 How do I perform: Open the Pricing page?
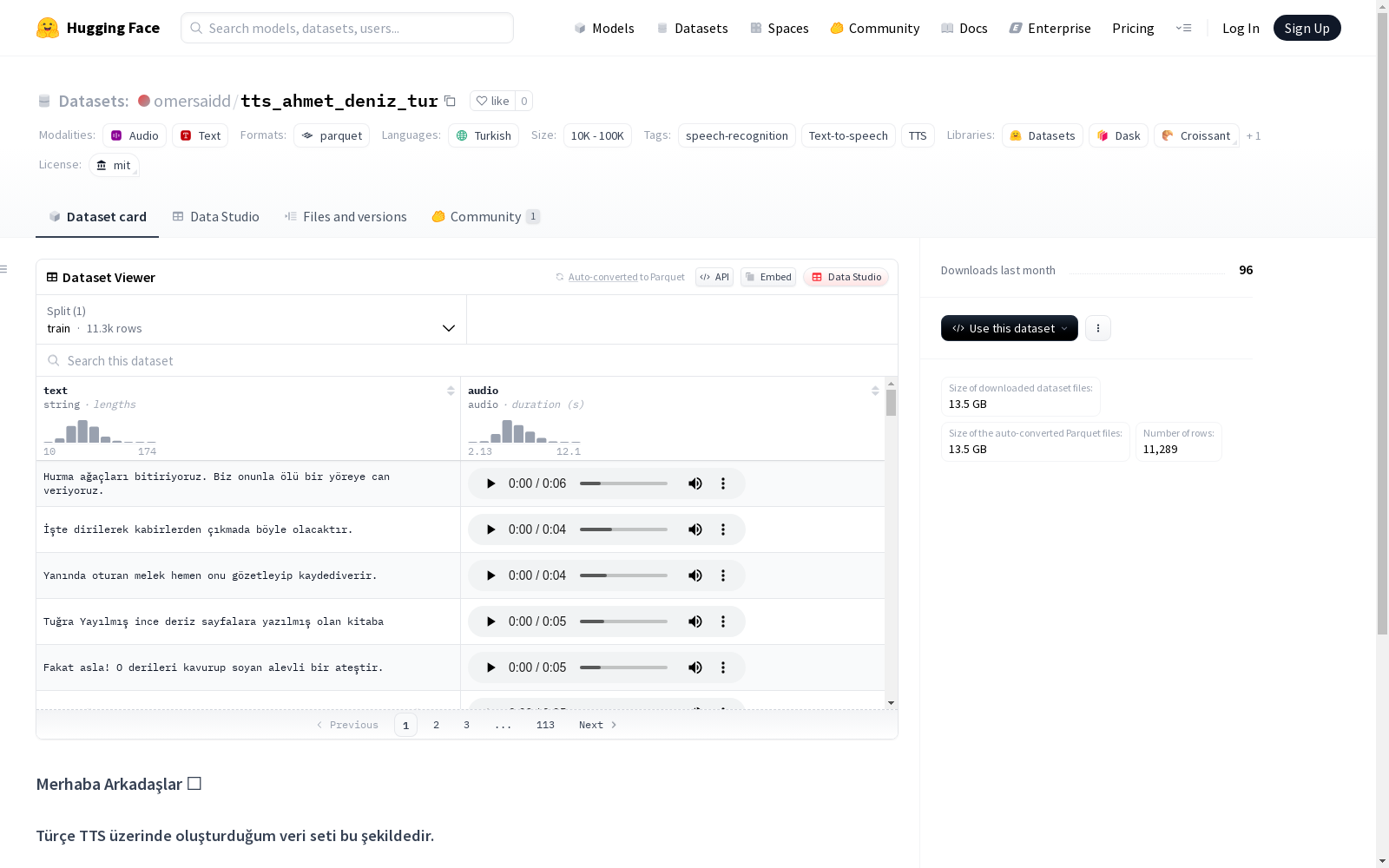pyautogui.click(x=1133, y=28)
